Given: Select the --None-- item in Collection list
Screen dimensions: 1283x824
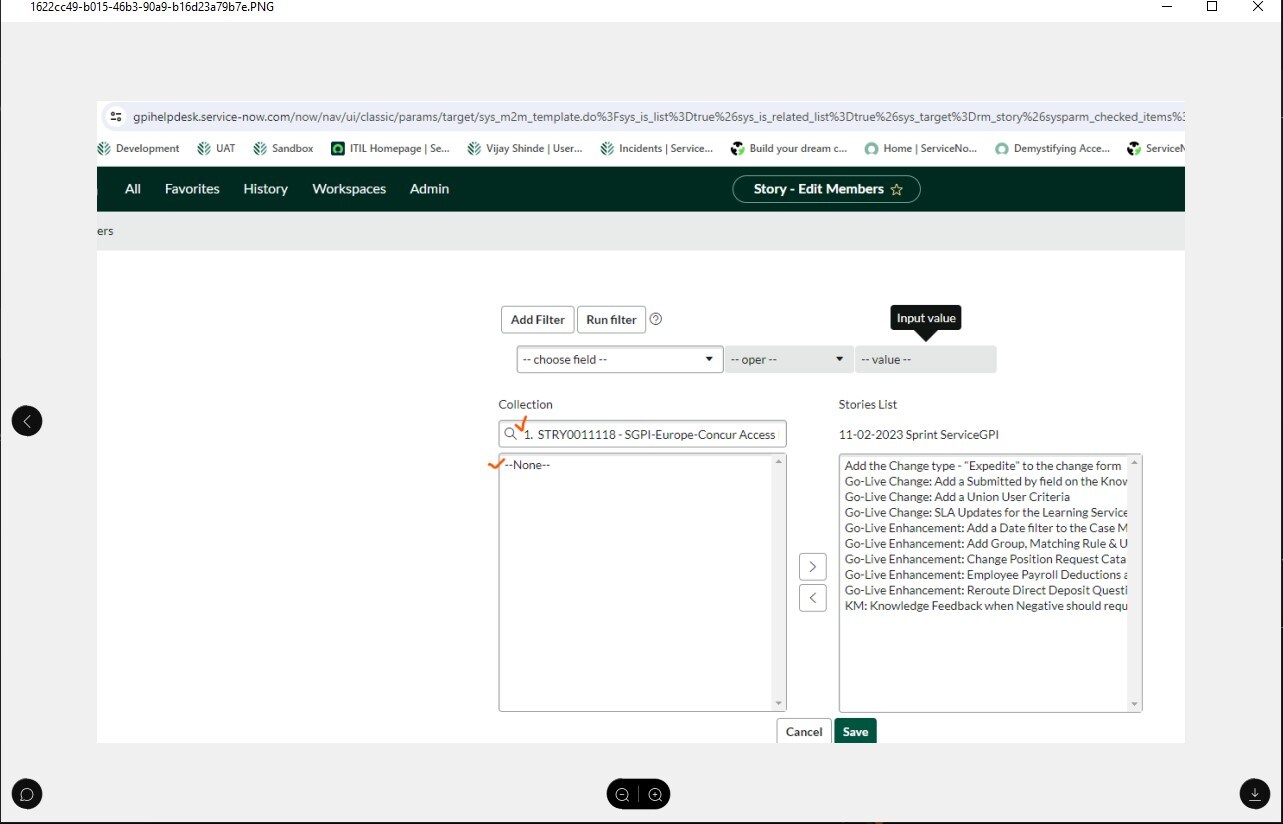Looking at the screenshot, I should click(x=528, y=465).
